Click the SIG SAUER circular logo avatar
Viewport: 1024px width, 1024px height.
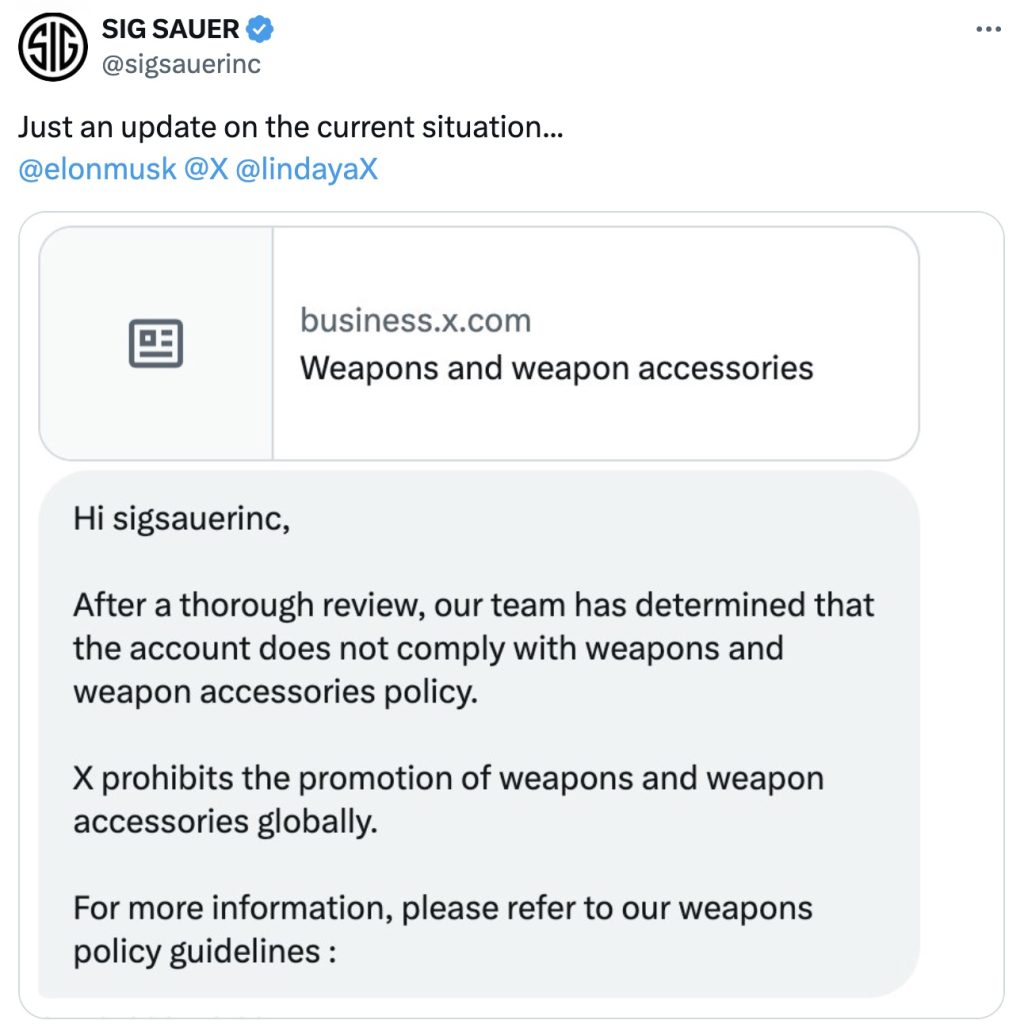coord(54,47)
